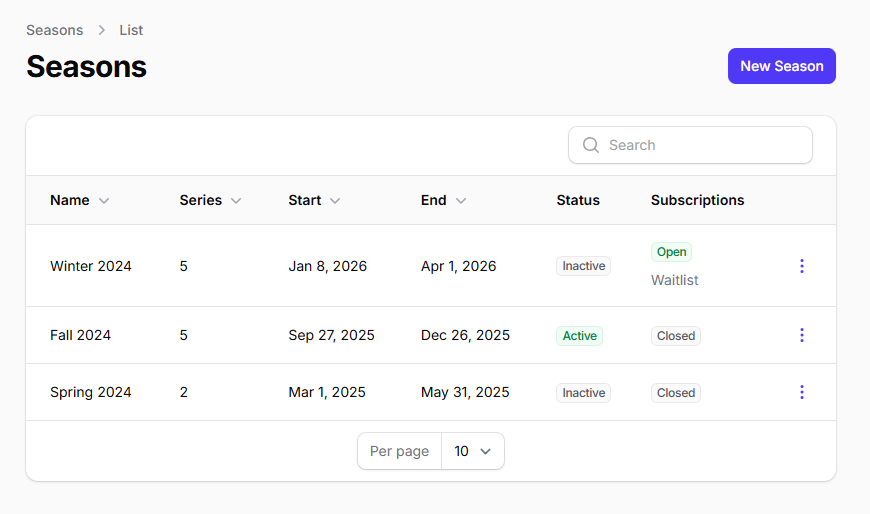Open the Fall 2024 season row
This screenshot has height=514, width=870.
click(80, 335)
